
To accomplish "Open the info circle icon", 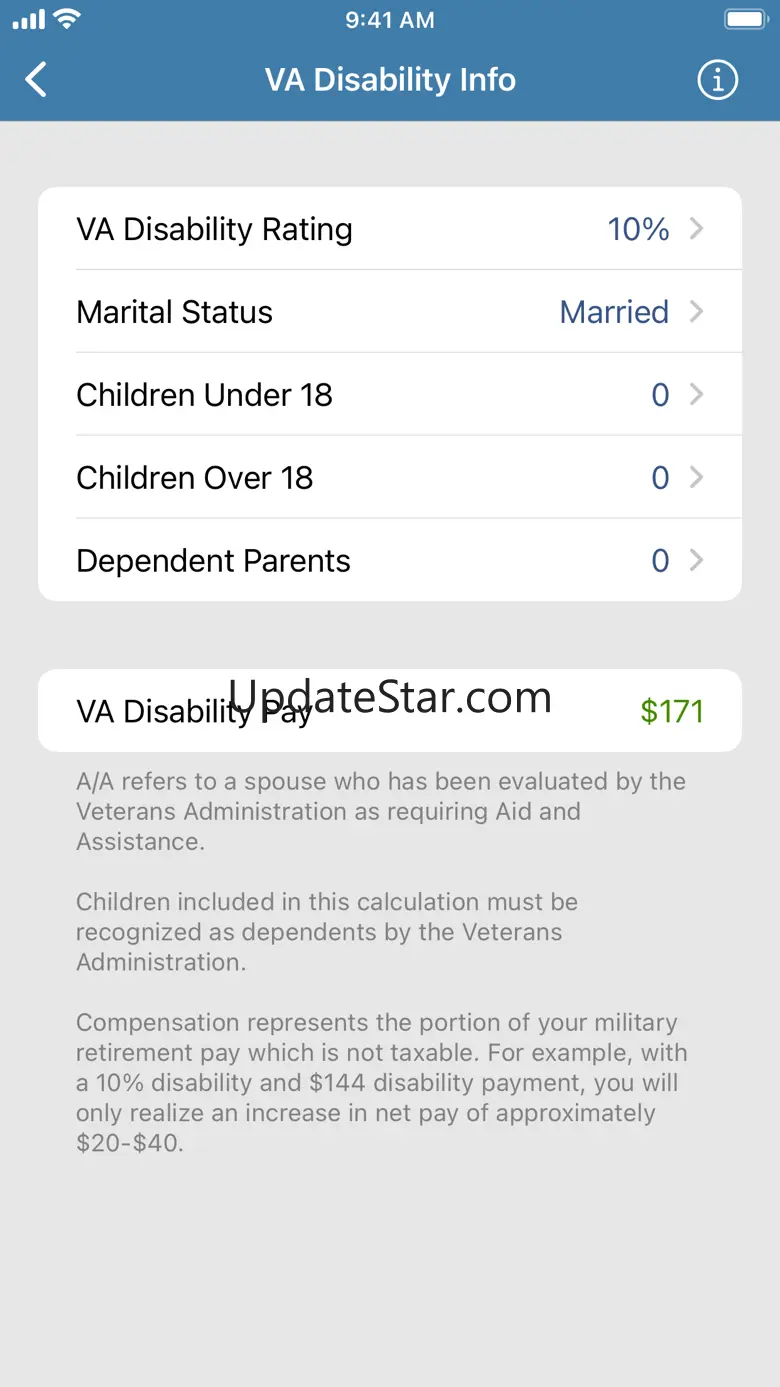I will coord(717,80).
